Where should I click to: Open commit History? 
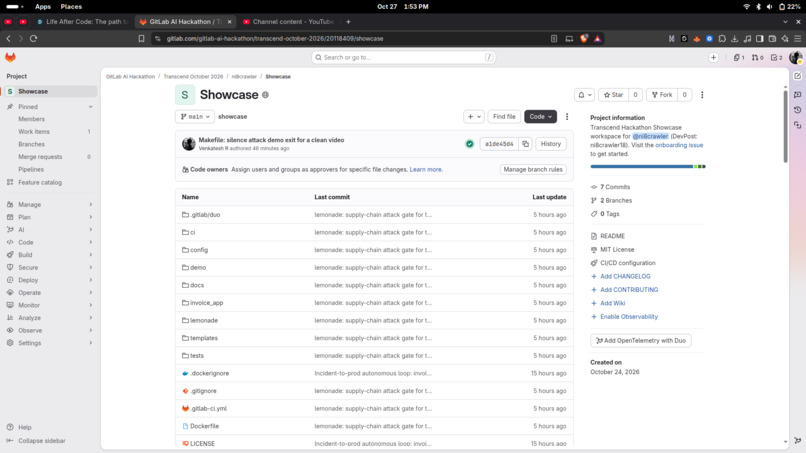click(551, 144)
